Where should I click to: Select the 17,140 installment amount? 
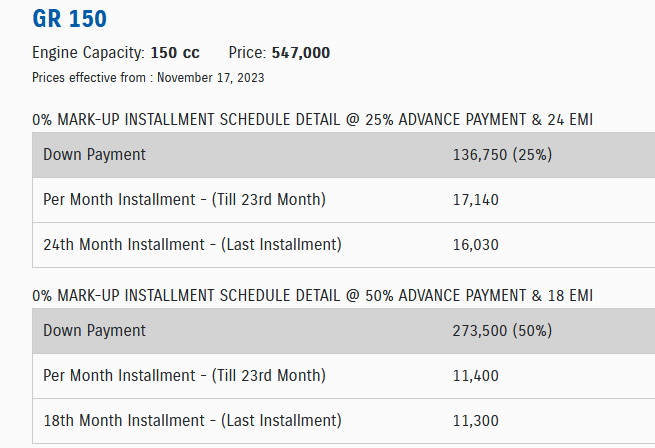point(476,200)
